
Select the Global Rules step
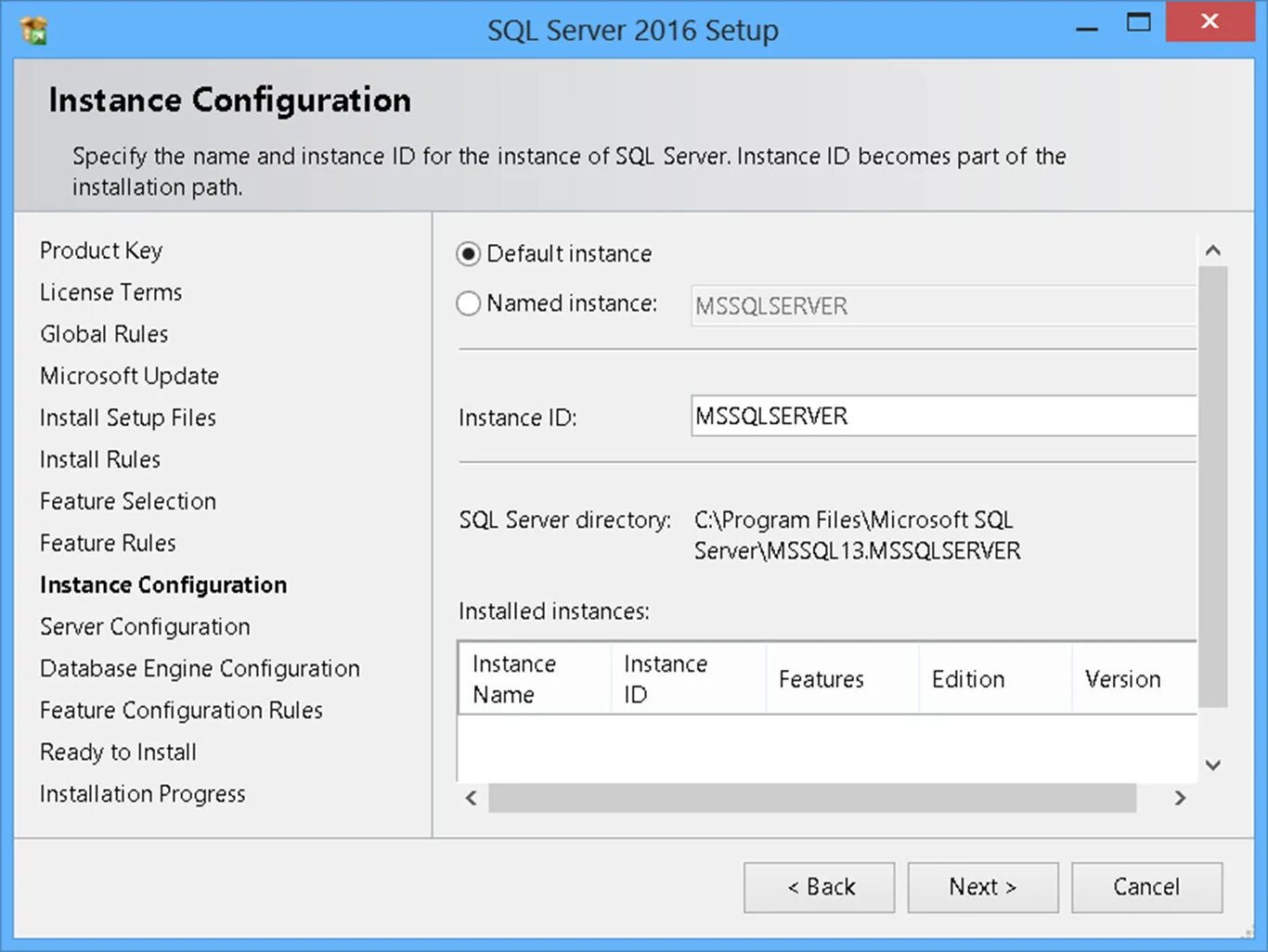[104, 334]
